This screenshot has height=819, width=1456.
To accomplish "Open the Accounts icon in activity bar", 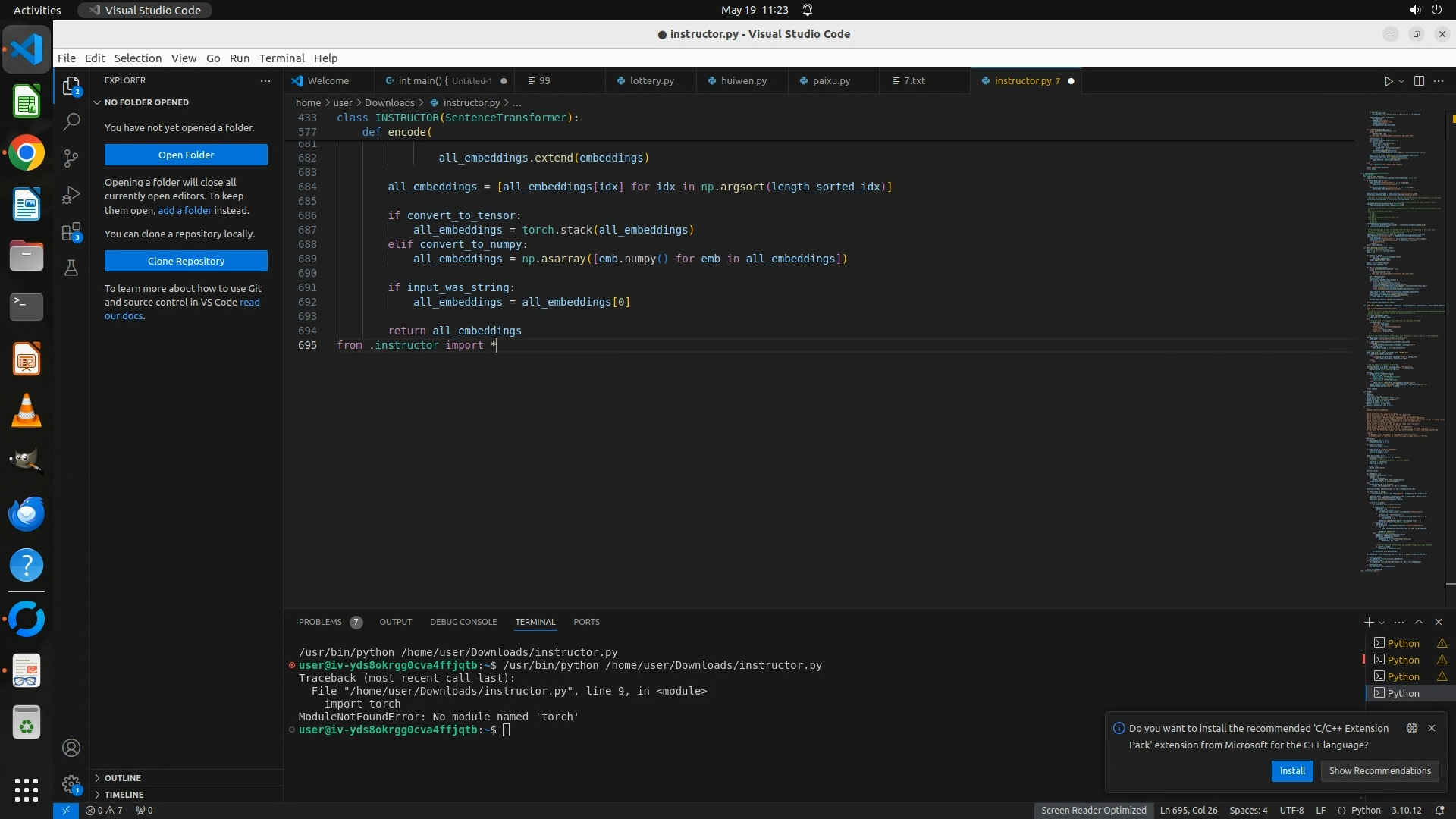I will click(x=71, y=748).
